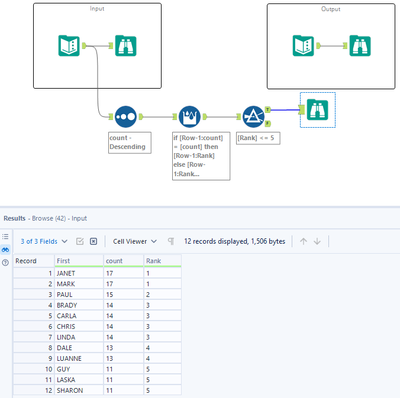Open the 3 of 3 Fields dropdown
400x398 pixels.
click(44, 241)
